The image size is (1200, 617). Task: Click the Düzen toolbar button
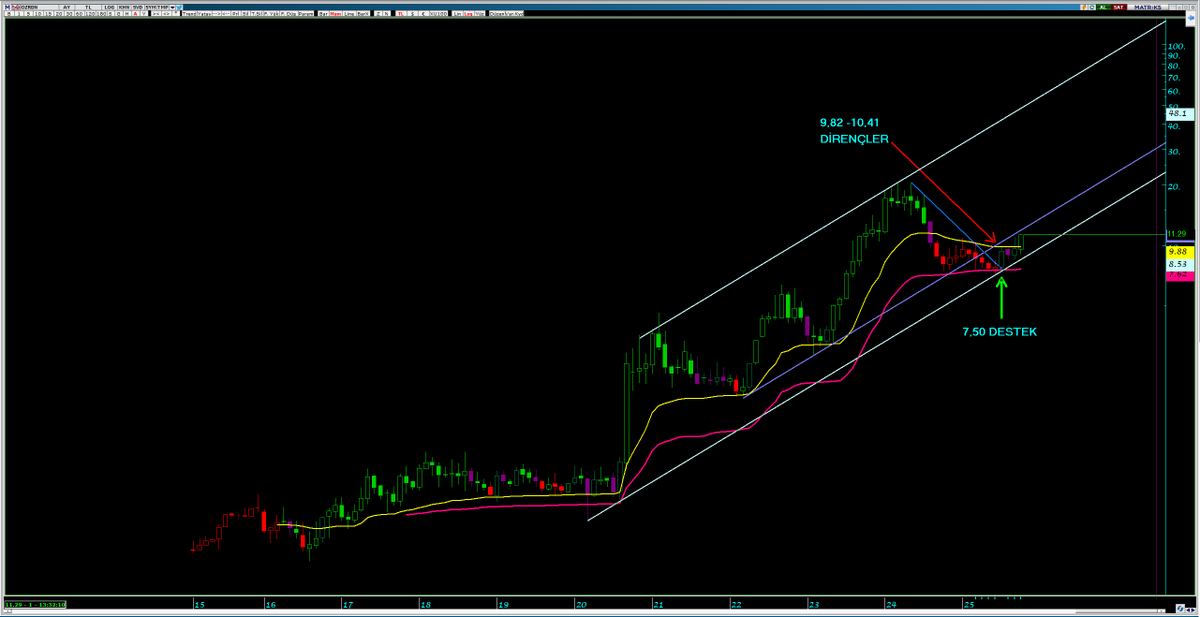[x=497, y=13]
